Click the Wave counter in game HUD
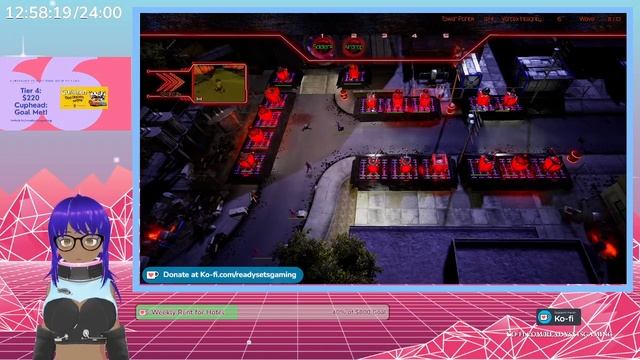The image size is (640, 360). (x=599, y=19)
